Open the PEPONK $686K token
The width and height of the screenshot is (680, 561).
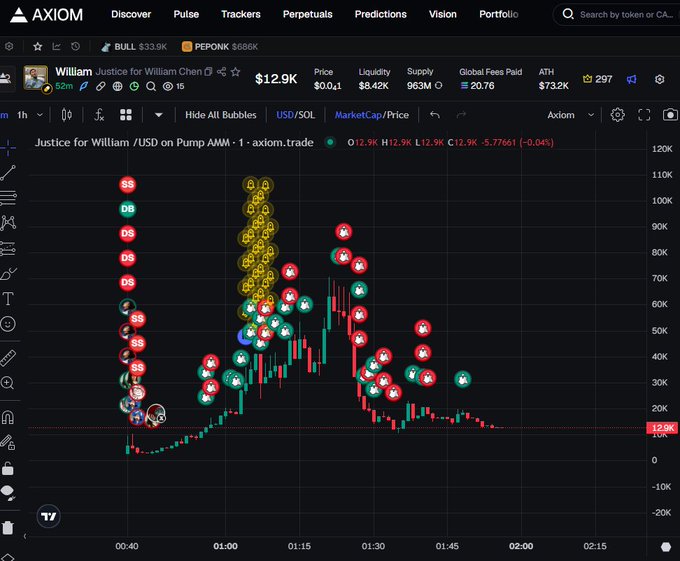[220, 47]
